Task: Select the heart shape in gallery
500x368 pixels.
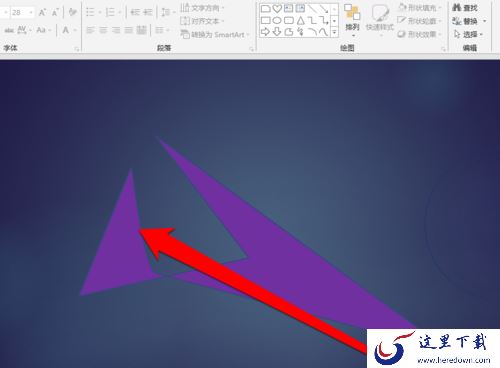Action: coord(277,9)
